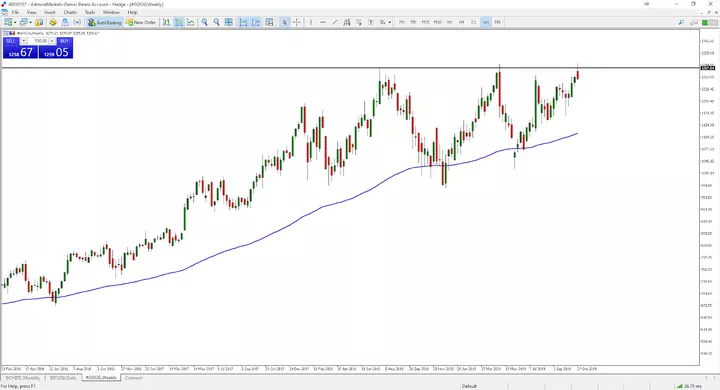Toggle the AutoTrading button

pyautogui.click(x=104, y=22)
